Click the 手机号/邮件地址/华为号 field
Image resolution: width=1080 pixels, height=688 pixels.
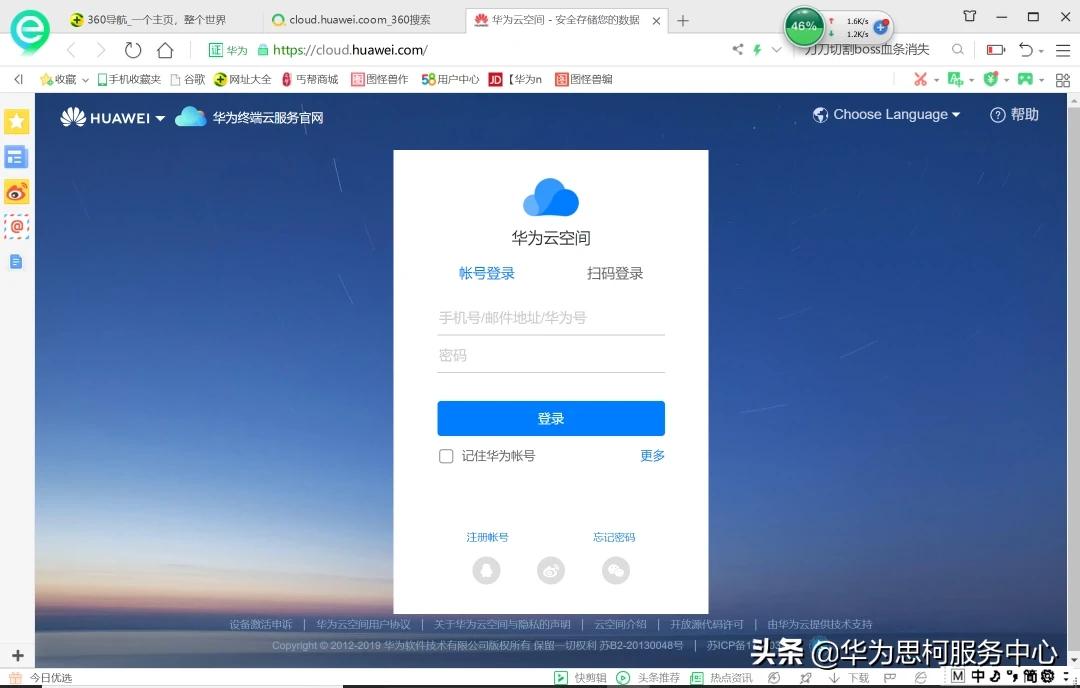(x=551, y=318)
